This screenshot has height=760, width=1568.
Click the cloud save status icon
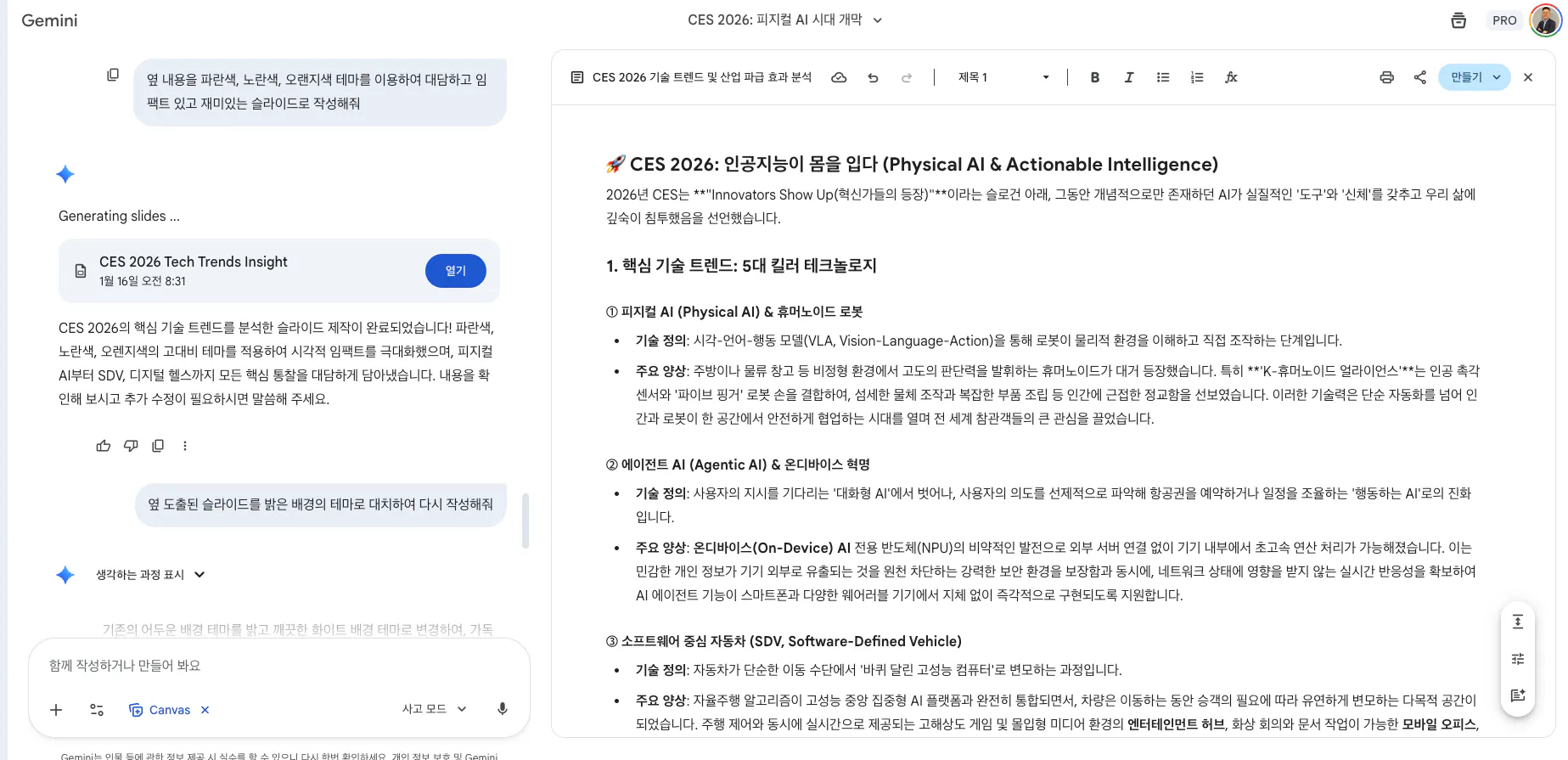click(839, 77)
